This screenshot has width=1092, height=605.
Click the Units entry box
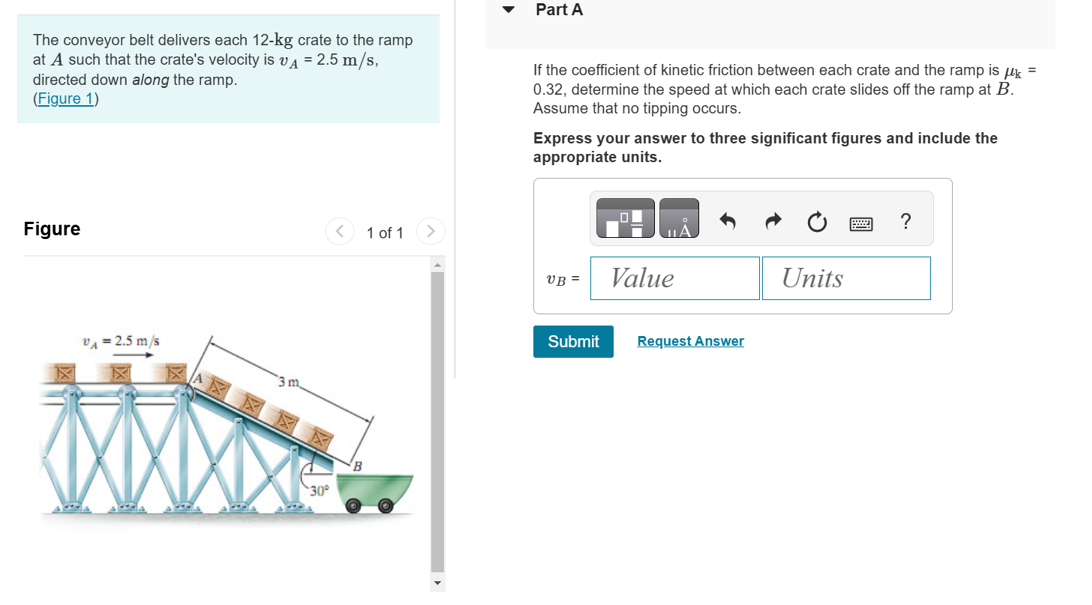(x=846, y=278)
